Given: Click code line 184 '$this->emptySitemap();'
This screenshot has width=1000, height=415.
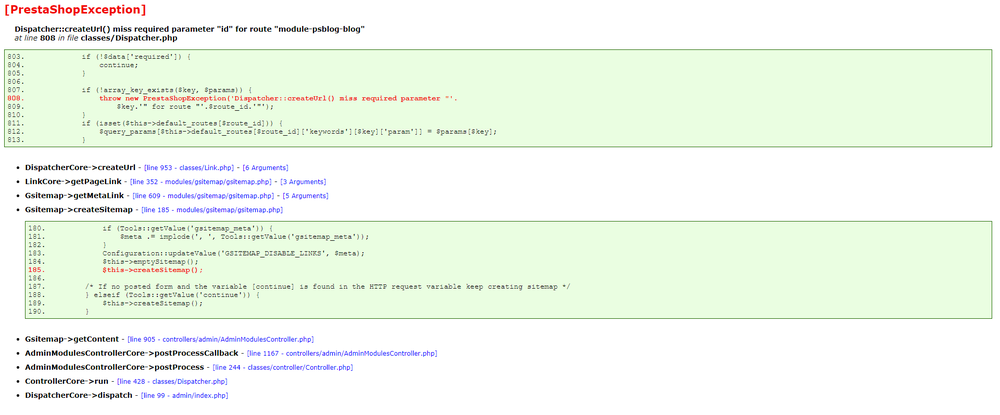Looking at the screenshot, I should [x=151, y=261].
